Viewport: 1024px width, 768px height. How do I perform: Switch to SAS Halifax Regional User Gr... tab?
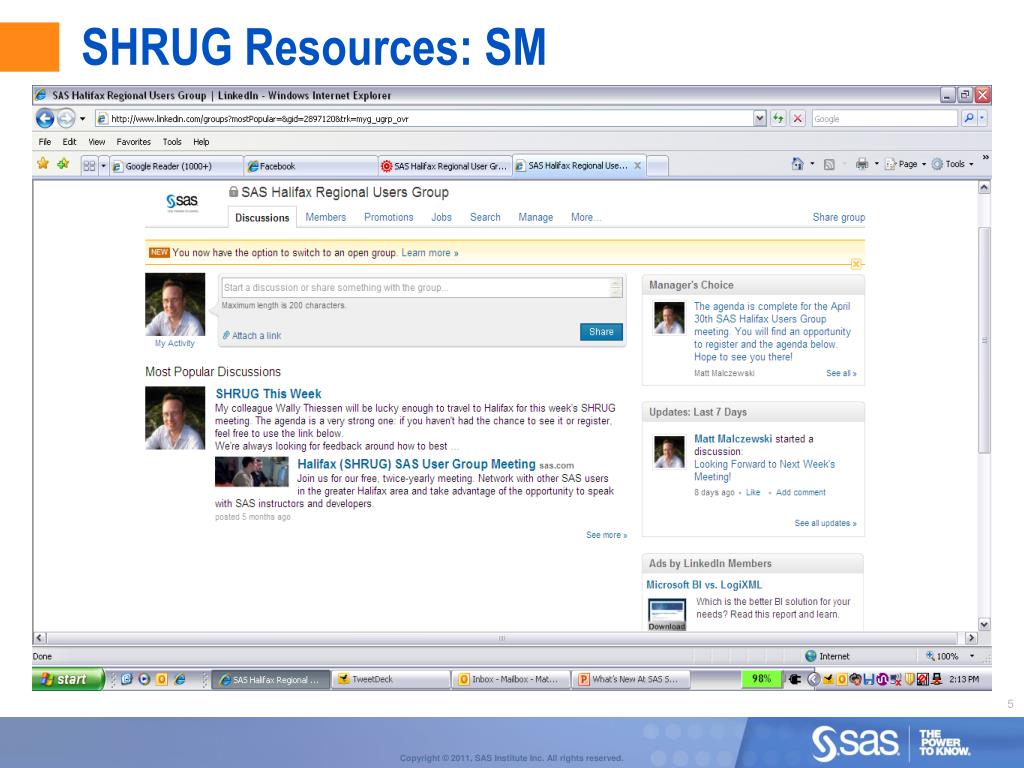coord(444,166)
